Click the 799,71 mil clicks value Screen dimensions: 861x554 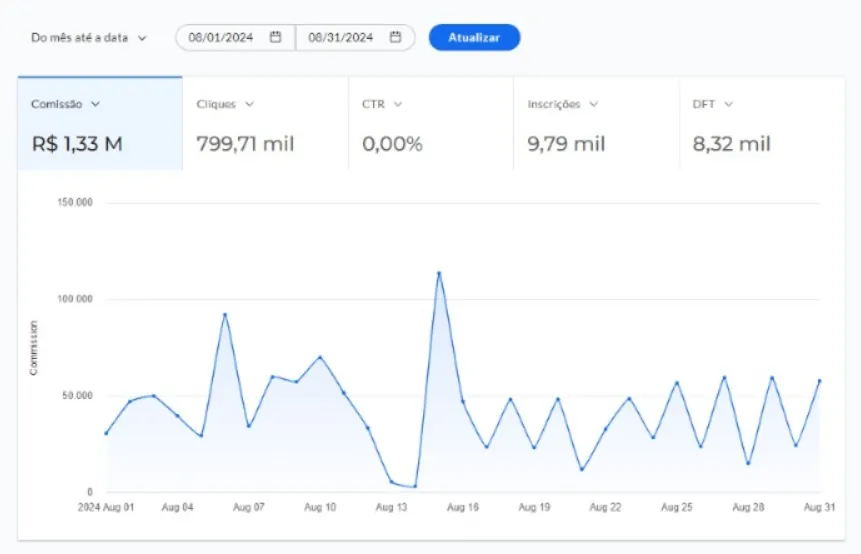click(245, 144)
